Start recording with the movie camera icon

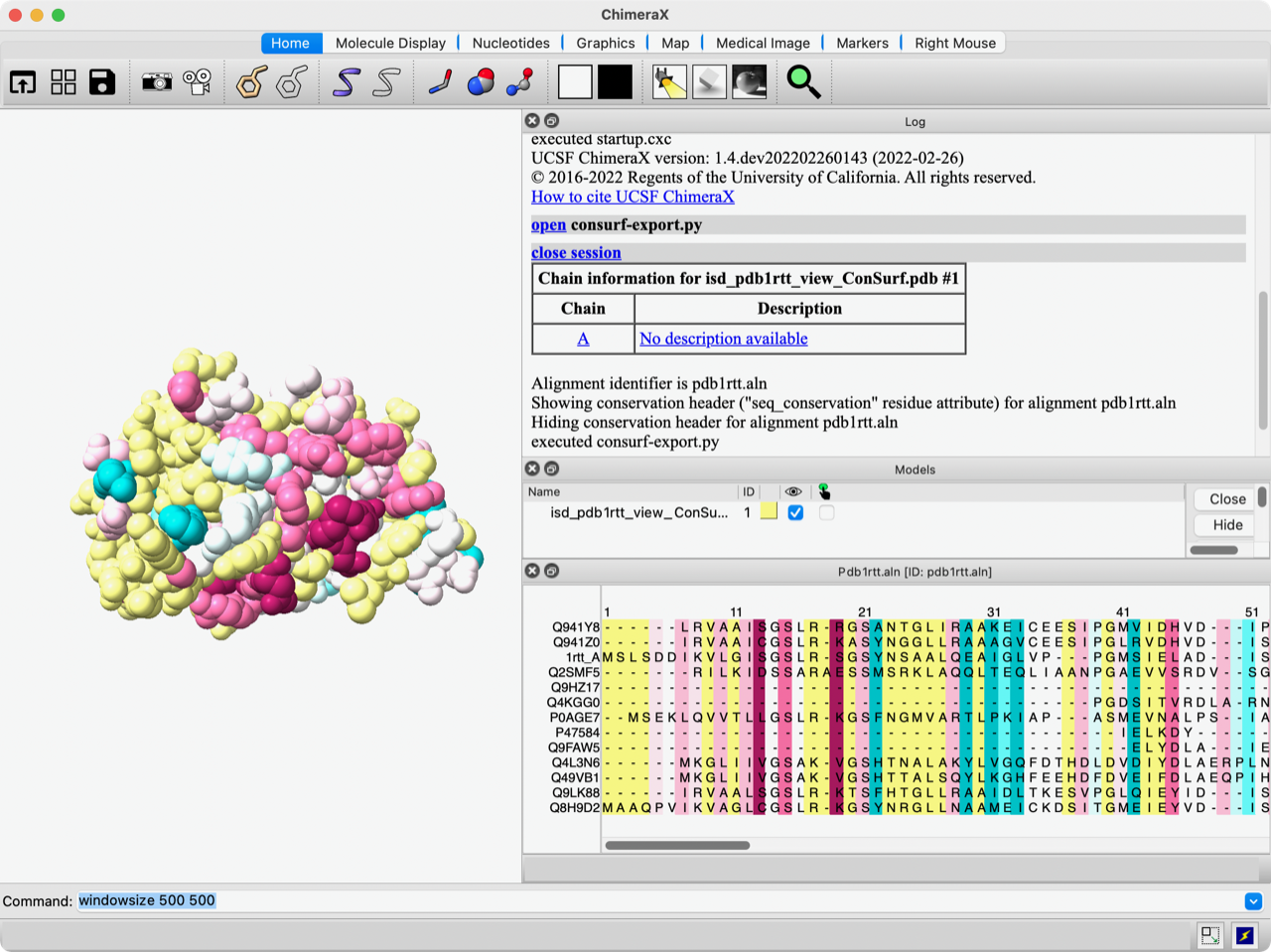tap(197, 82)
